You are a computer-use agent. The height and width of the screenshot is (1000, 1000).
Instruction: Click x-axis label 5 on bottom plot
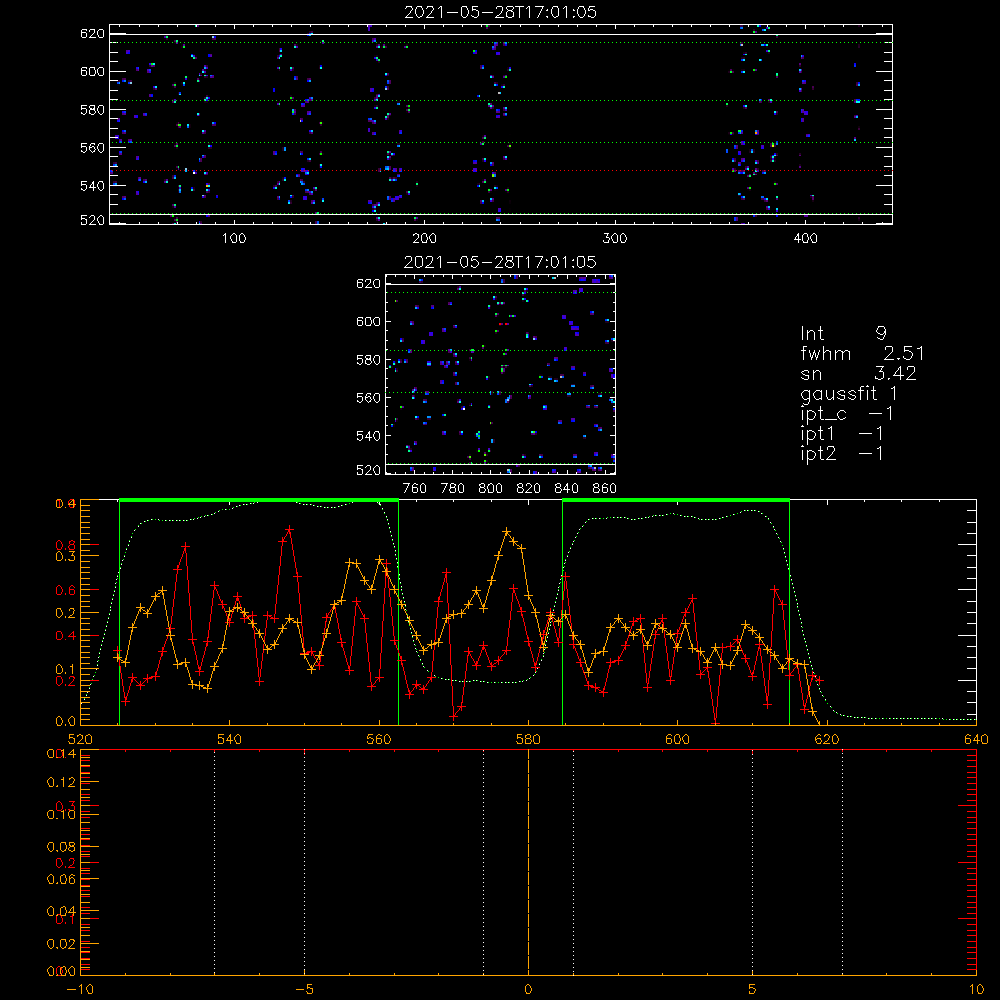[x=752, y=989]
